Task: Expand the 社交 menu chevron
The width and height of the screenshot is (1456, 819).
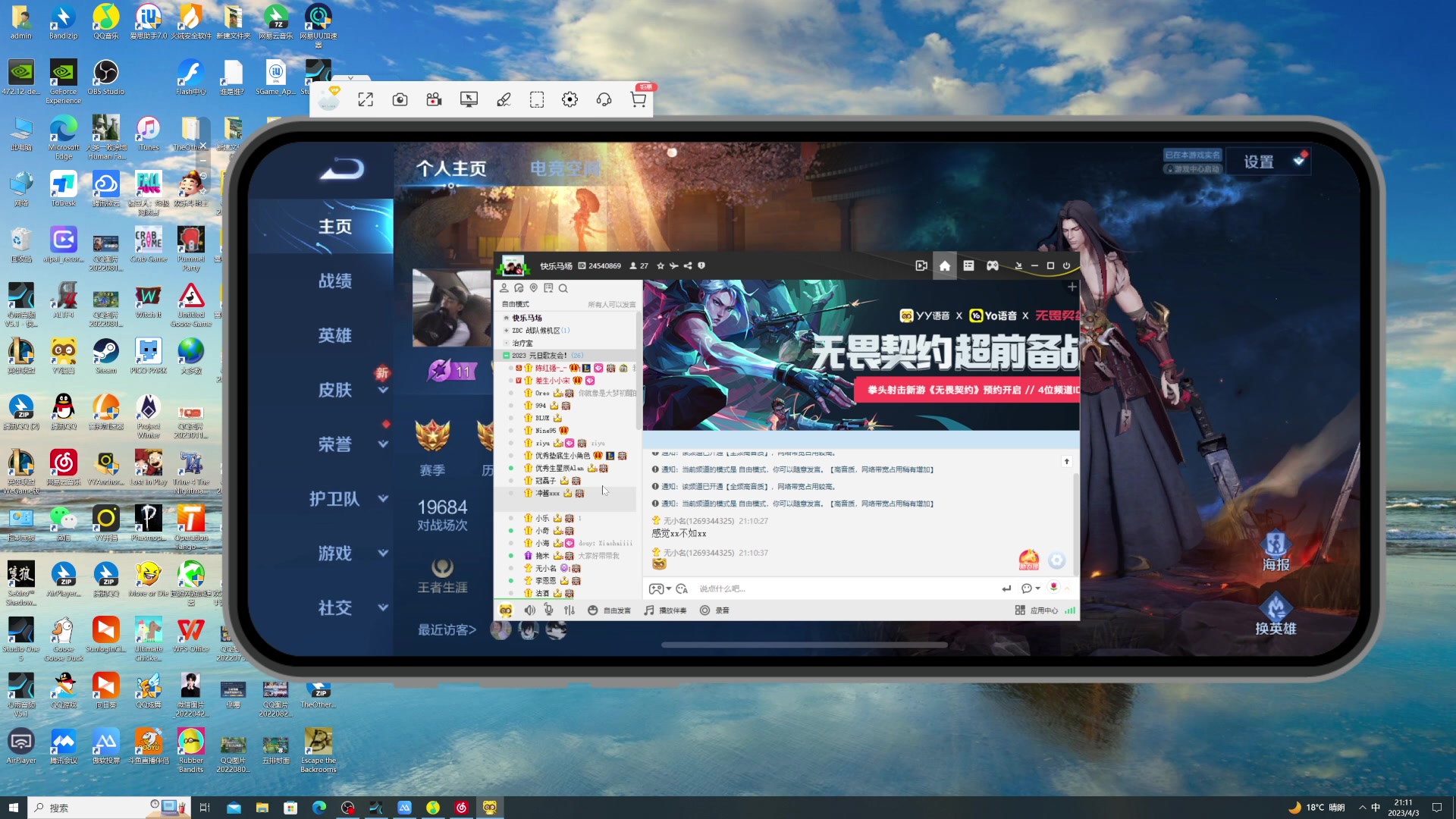Action: [383, 608]
